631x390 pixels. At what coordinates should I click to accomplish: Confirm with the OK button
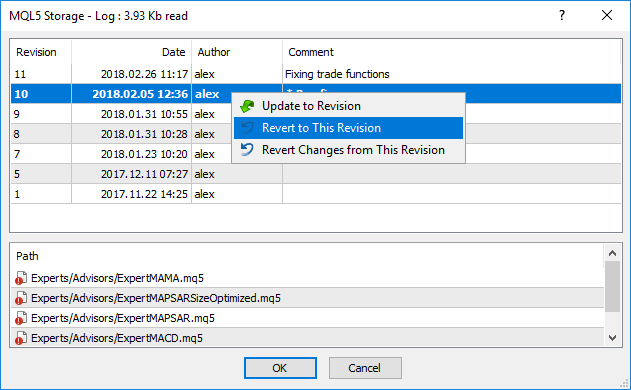click(280, 368)
